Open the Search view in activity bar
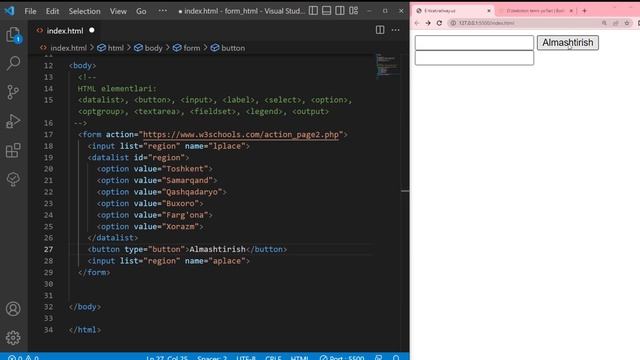The image size is (640, 360). click(x=13, y=63)
